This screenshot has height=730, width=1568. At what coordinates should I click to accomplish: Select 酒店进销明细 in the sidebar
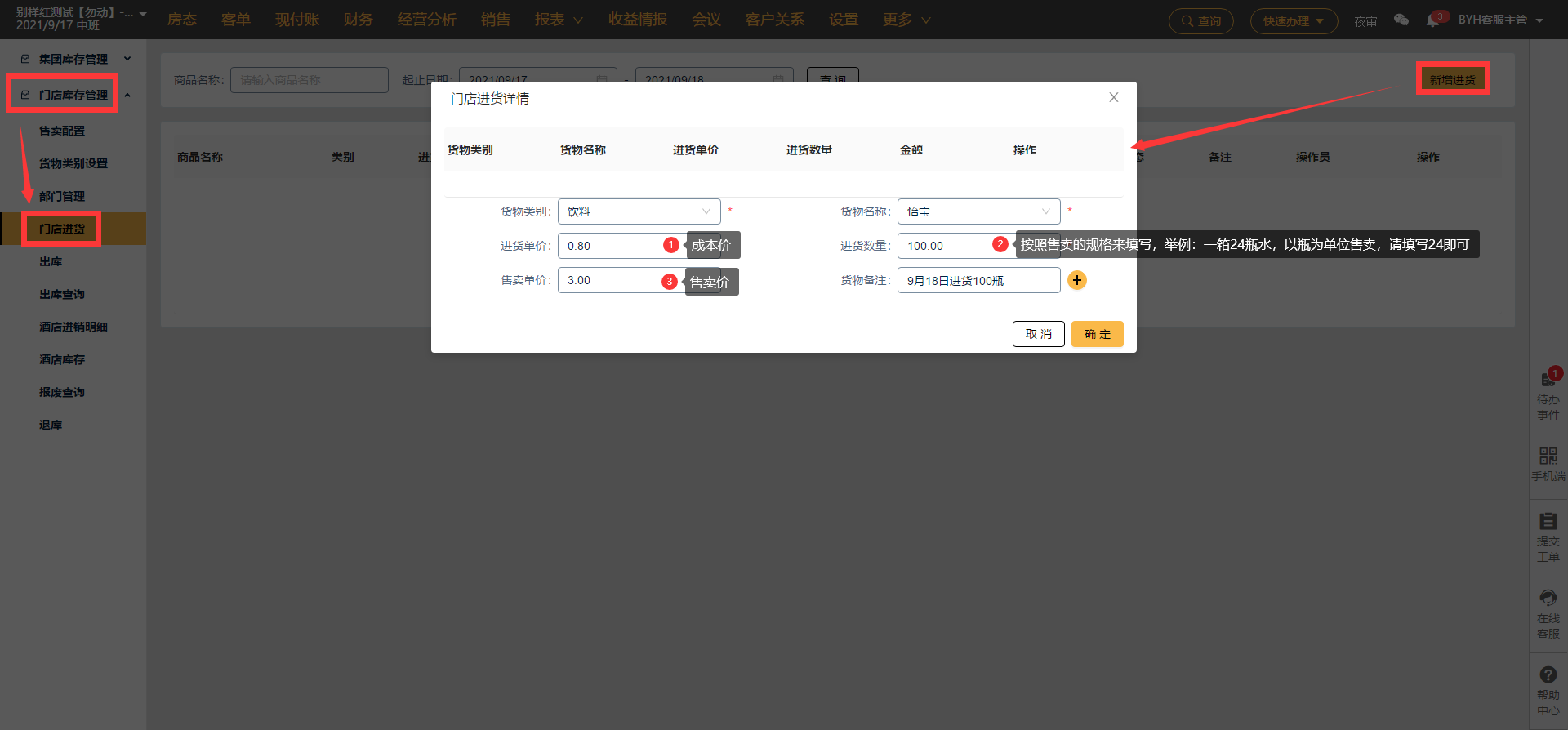(x=73, y=327)
